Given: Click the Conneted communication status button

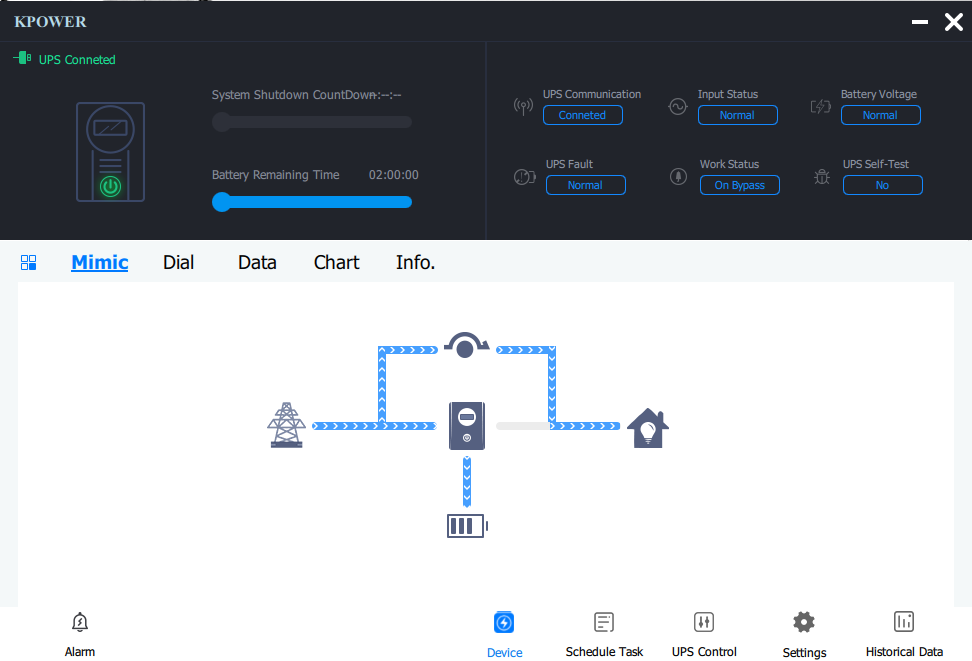Looking at the screenshot, I should 583,115.
